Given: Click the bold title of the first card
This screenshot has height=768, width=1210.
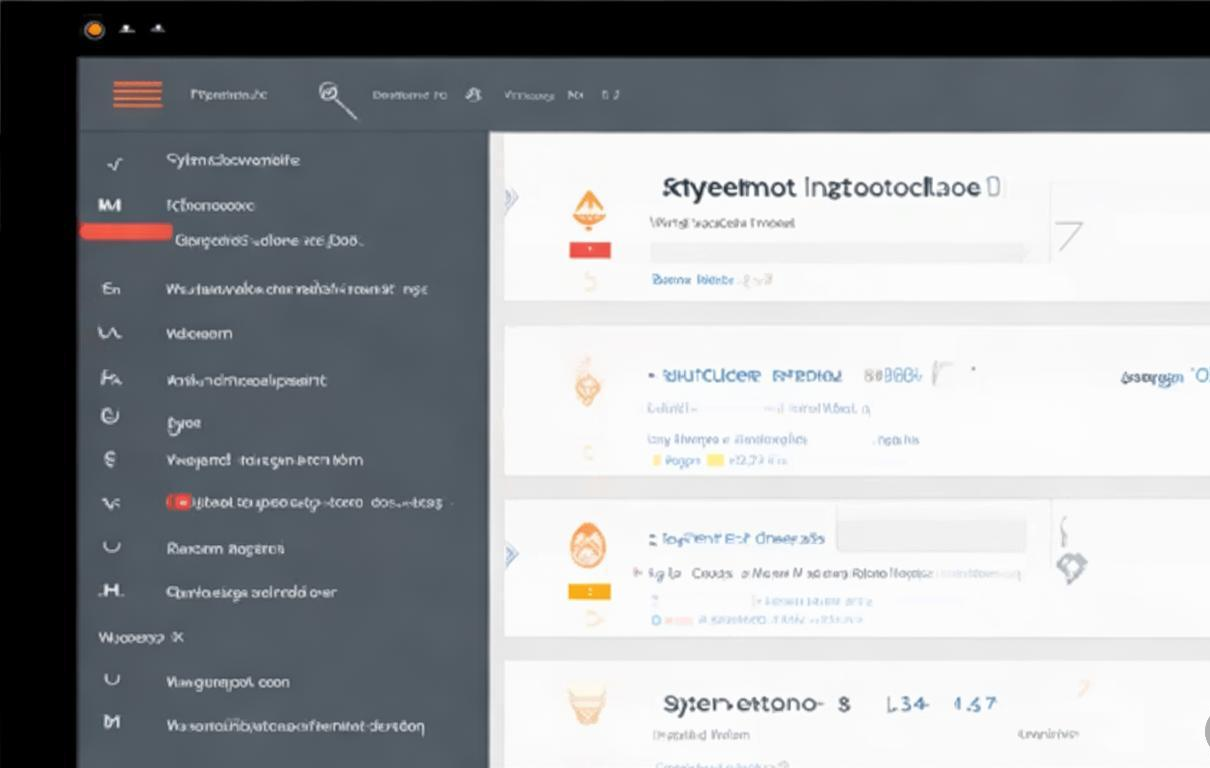Looking at the screenshot, I should [822, 188].
